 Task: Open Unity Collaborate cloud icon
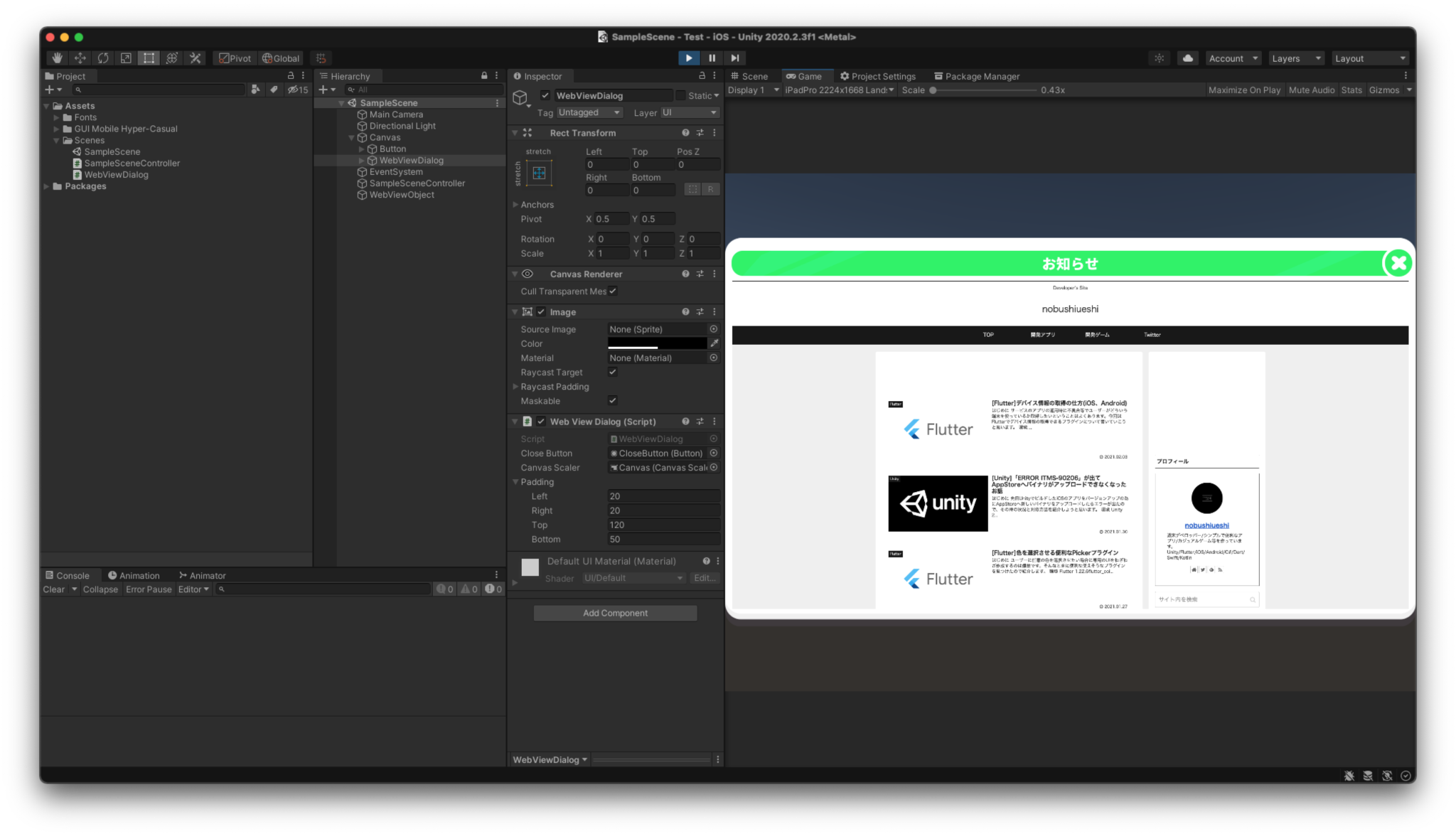pos(1187,58)
